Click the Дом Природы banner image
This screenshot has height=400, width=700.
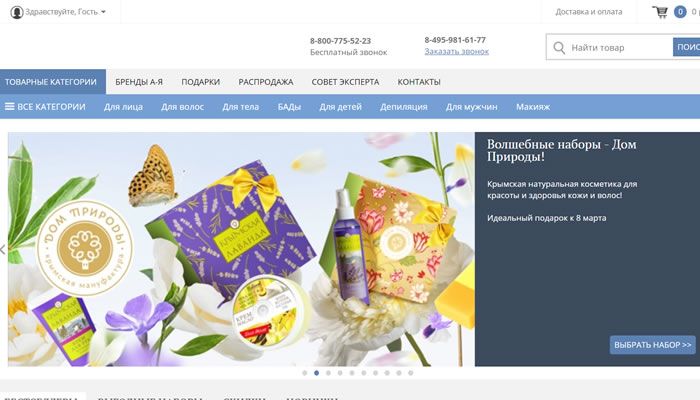(x=241, y=249)
